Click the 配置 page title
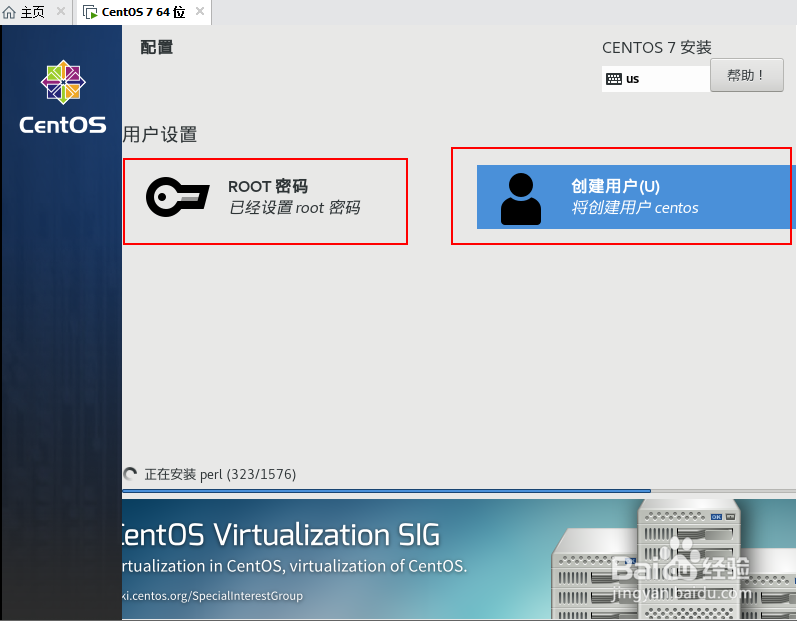 tap(157, 47)
